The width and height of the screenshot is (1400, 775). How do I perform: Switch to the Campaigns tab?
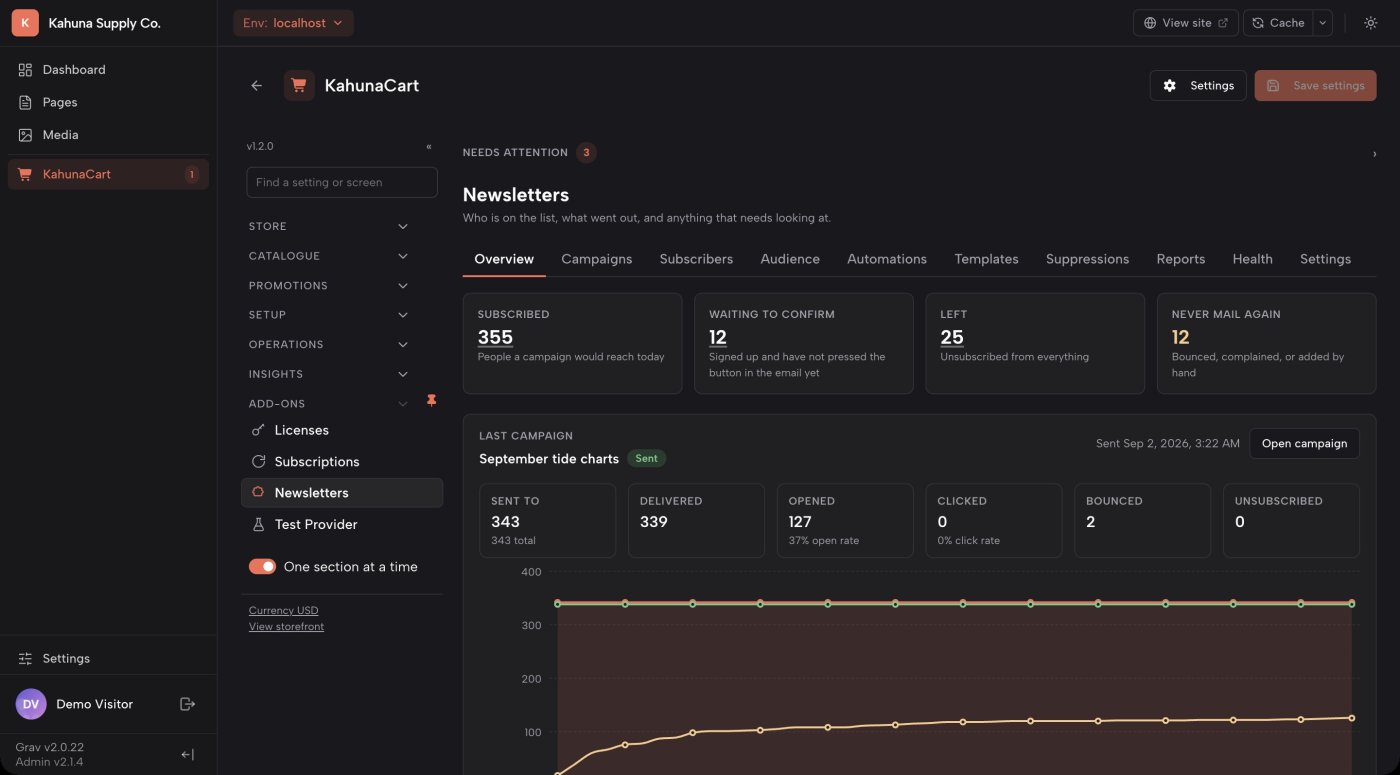tap(597, 259)
